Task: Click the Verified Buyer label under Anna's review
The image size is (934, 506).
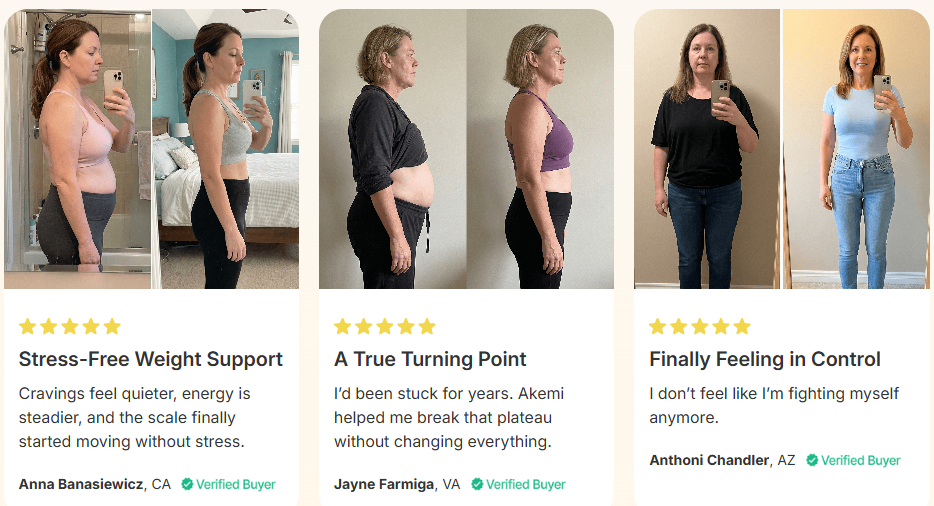Action: point(236,485)
